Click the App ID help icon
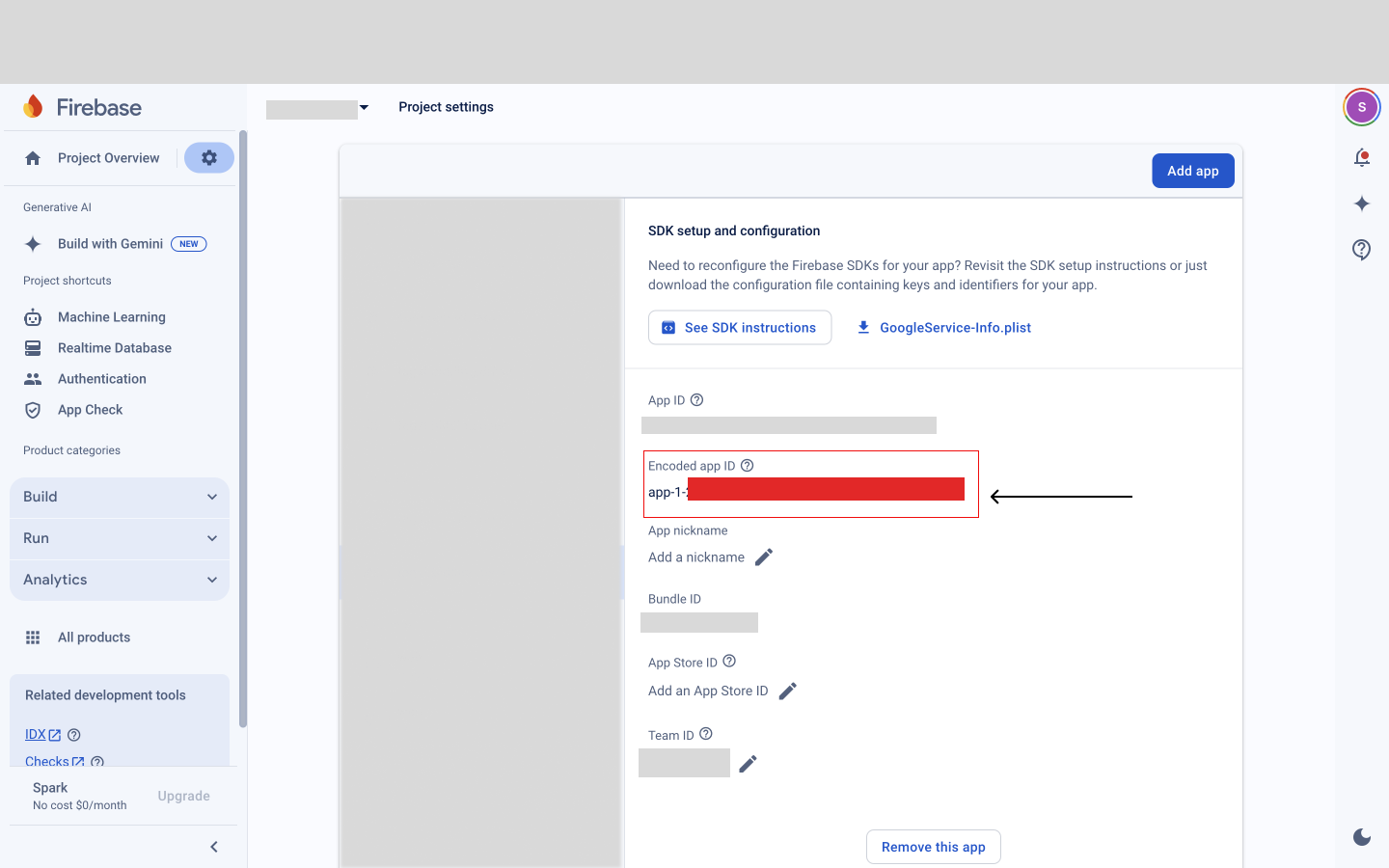The image size is (1389, 868). tap(696, 399)
